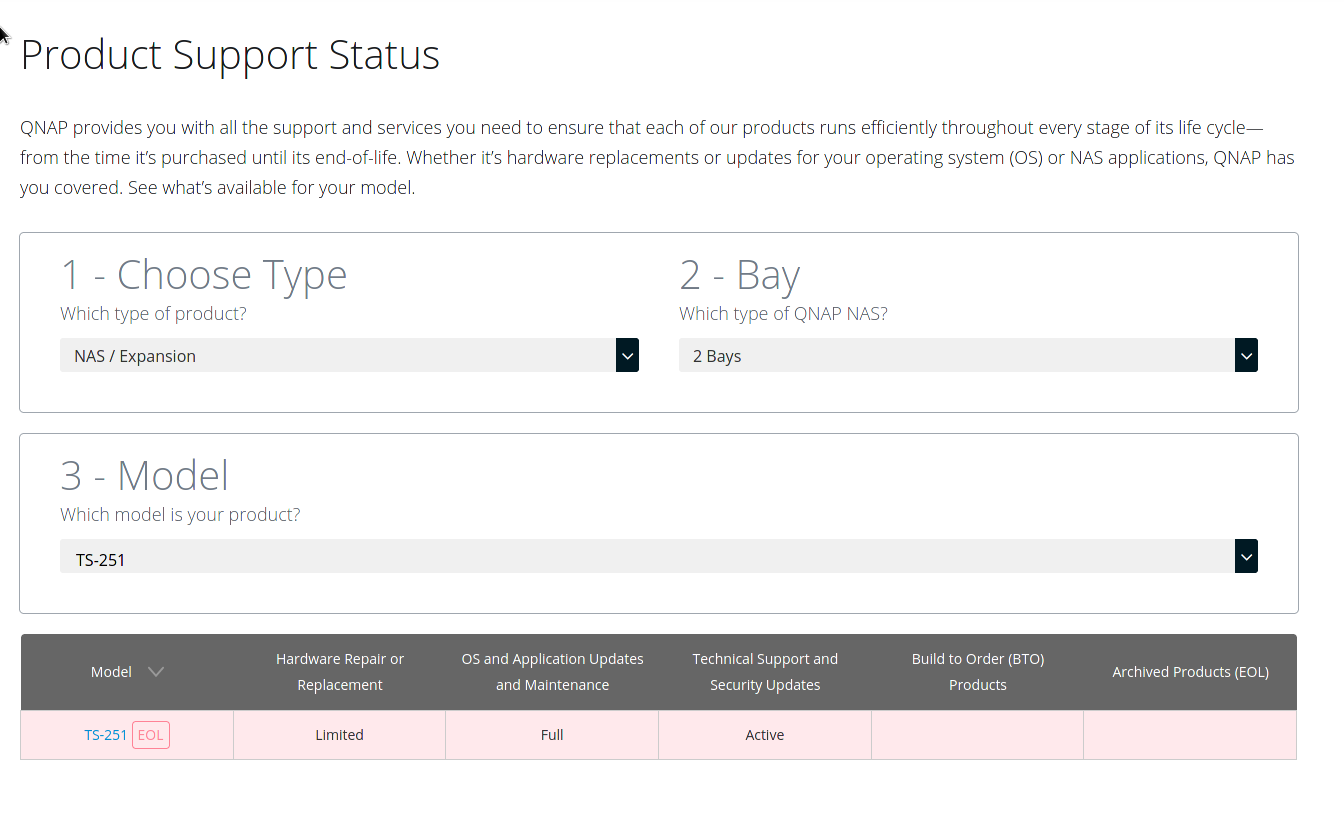Click the Limited hardware repair status cell
The width and height of the screenshot is (1344, 814).
tap(339, 735)
